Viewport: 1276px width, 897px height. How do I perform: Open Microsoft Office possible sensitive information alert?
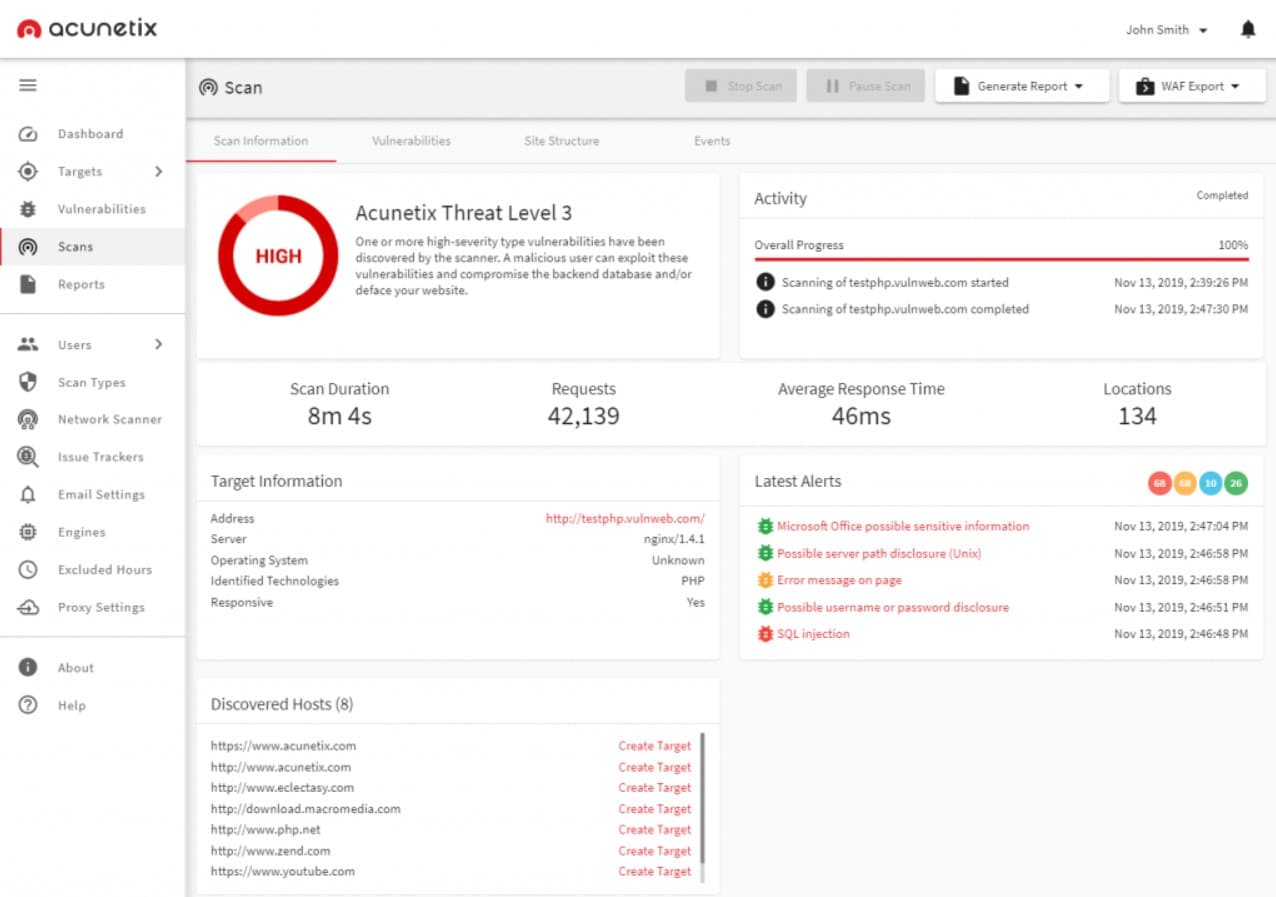[x=903, y=526]
